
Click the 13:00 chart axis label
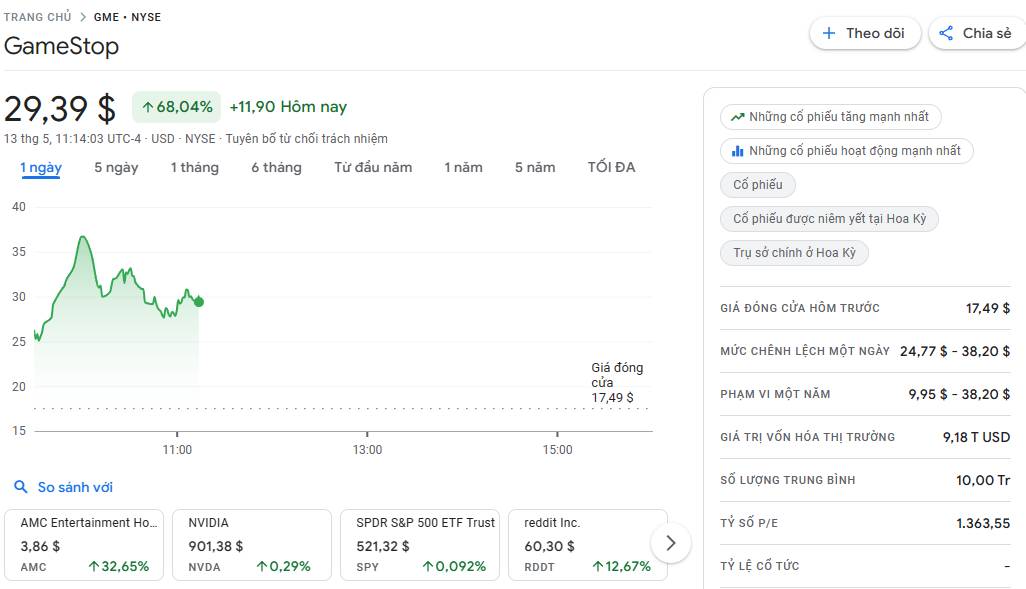367,450
